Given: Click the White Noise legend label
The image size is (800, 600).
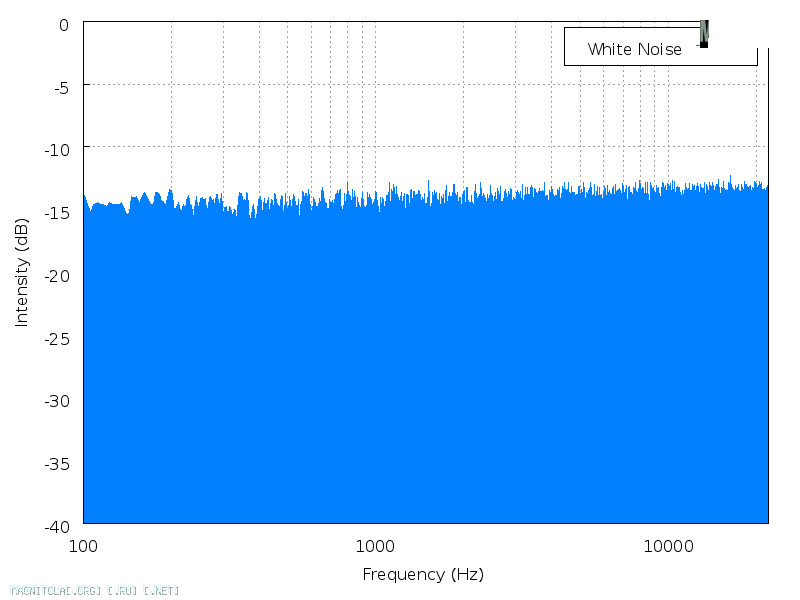Looking at the screenshot, I should pos(634,49).
